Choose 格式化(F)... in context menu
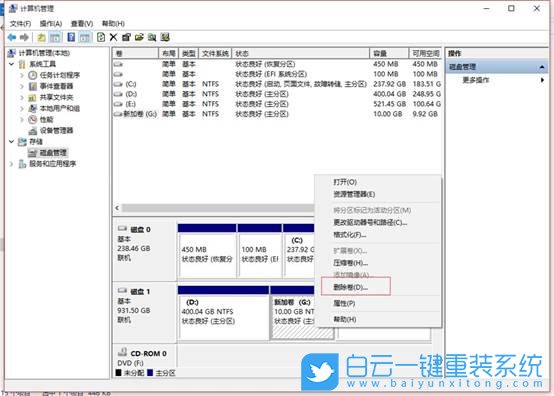The image size is (554, 396). point(378,235)
